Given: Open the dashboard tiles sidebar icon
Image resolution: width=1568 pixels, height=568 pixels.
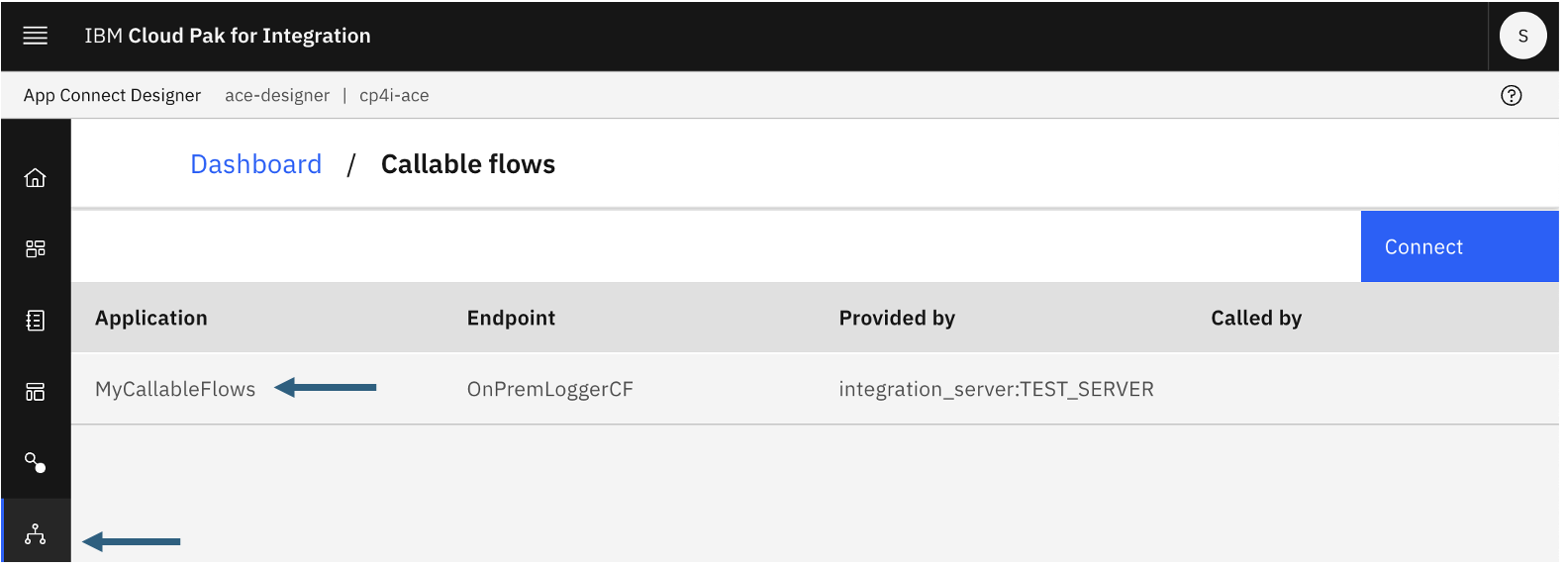Looking at the screenshot, I should click(36, 248).
